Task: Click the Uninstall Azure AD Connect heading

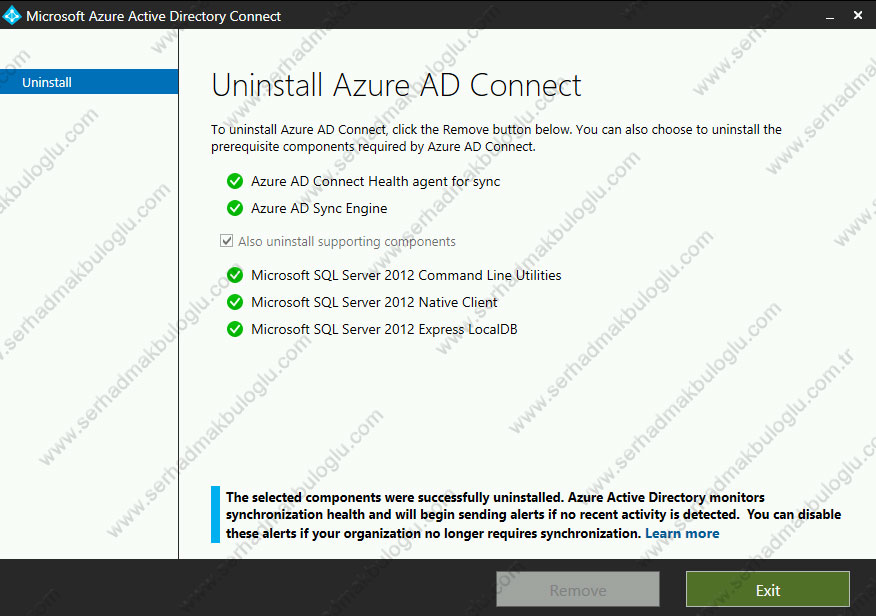Action: [396, 85]
